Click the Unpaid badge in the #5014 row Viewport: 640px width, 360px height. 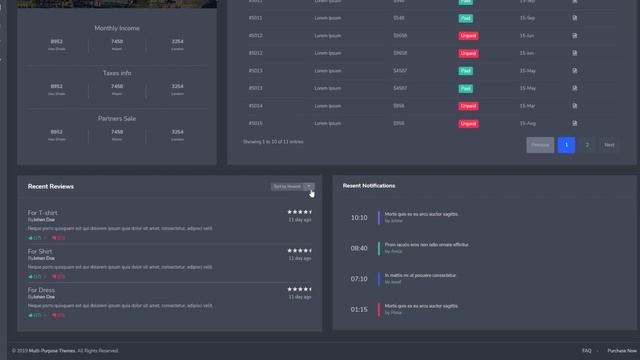pyautogui.click(x=468, y=106)
